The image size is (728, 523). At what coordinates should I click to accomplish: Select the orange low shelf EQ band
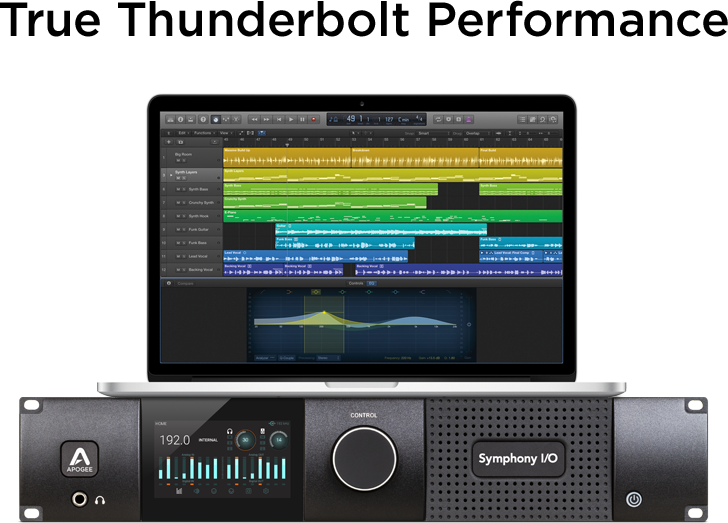tap(289, 292)
